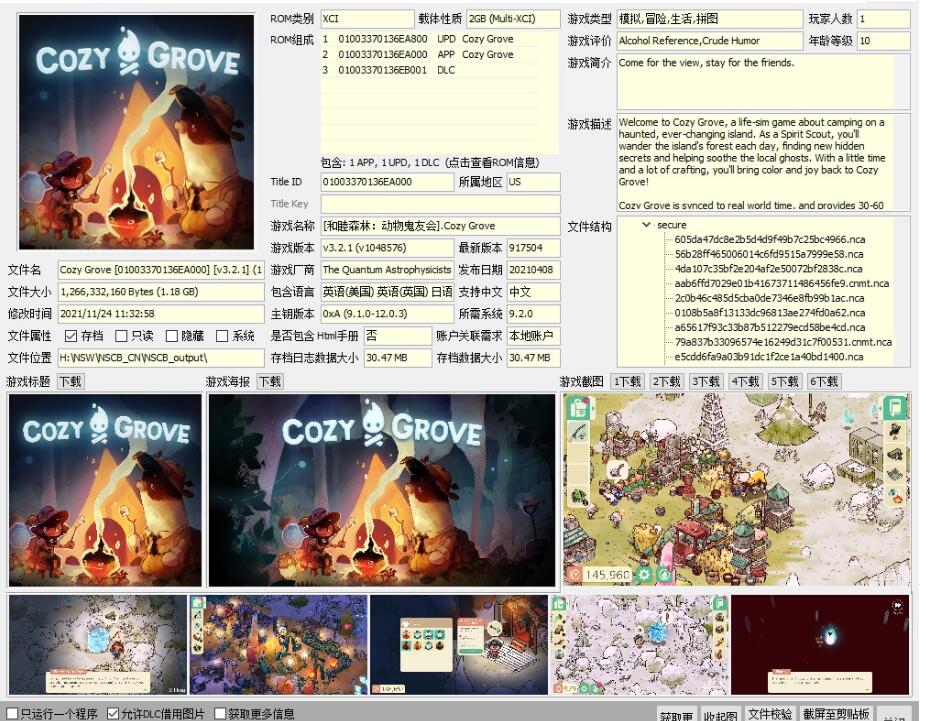Focus the 游戏名称 field with Cozy Grove

(x=440, y=226)
